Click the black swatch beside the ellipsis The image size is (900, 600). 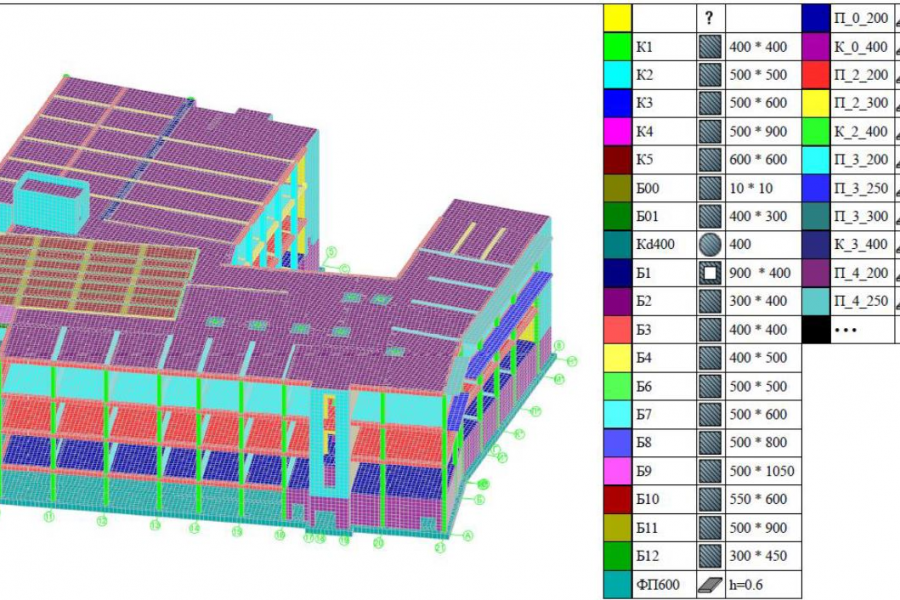point(816,330)
